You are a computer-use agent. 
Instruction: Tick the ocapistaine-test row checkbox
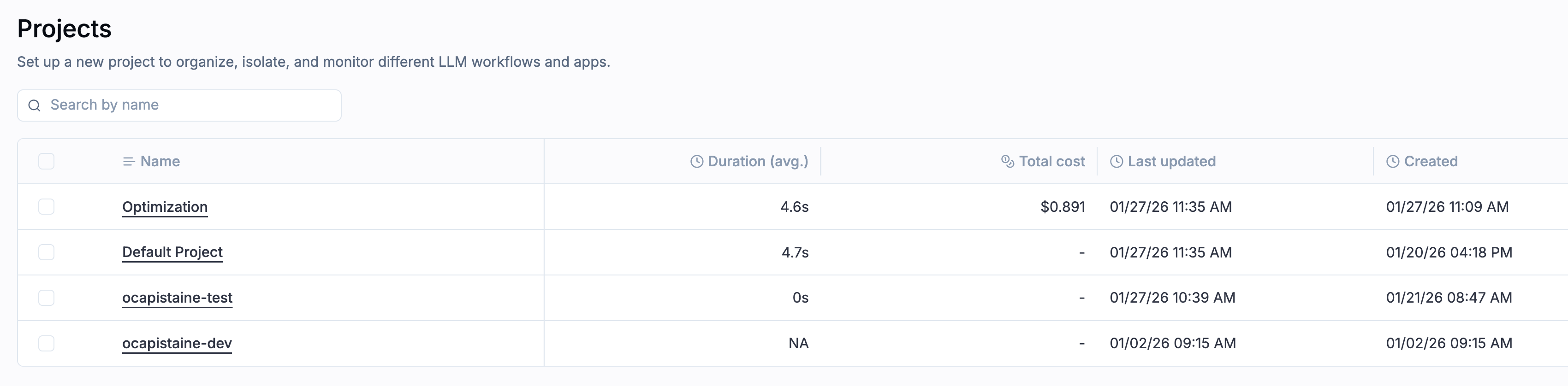pyautogui.click(x=46, y=298)
